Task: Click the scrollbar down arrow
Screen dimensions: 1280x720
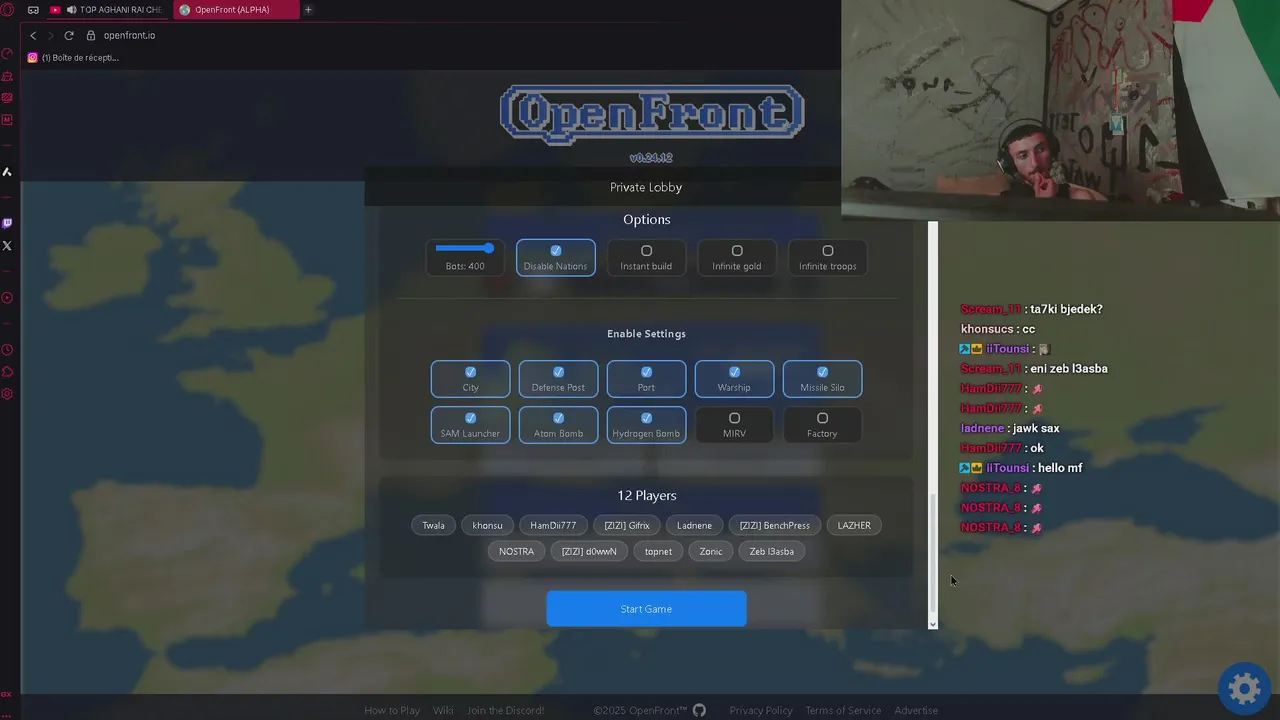Action: 933,624
